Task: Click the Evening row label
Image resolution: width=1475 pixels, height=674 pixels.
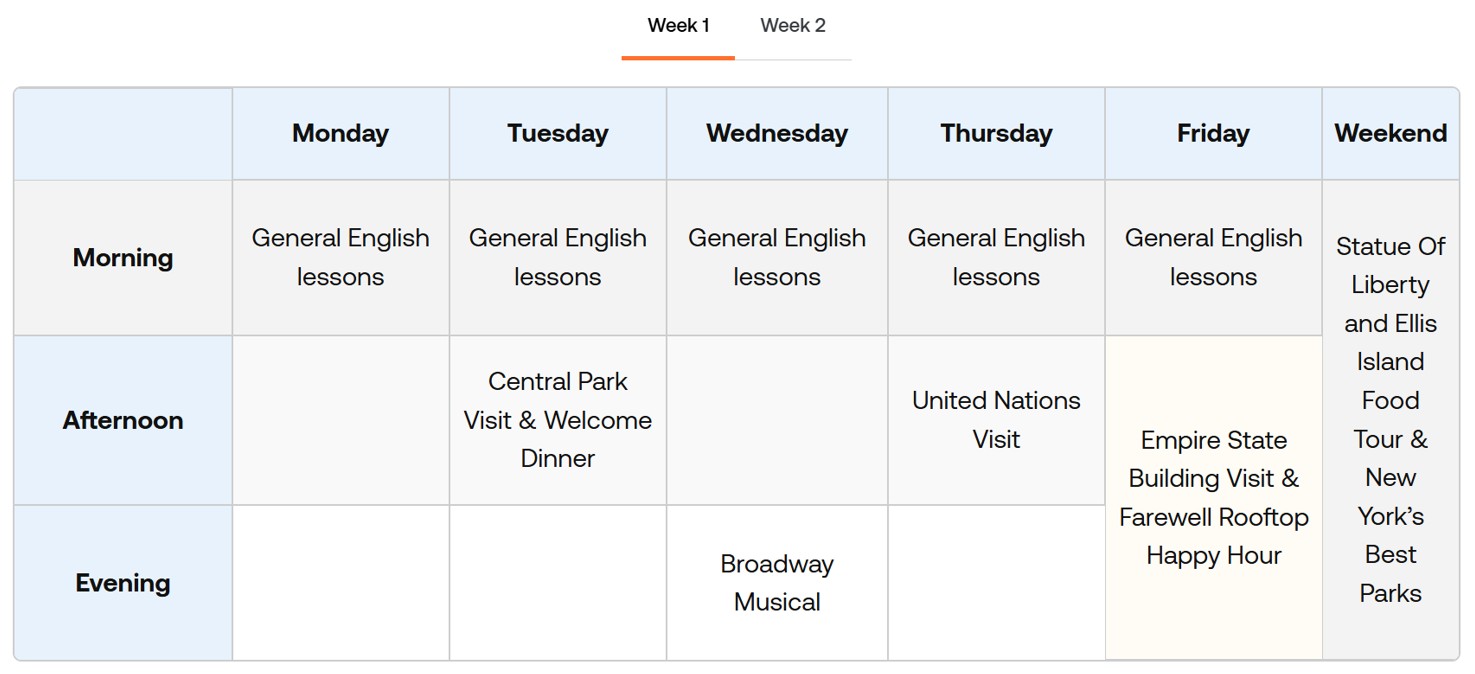Action: pyautogui.click(x=123, y=583)
